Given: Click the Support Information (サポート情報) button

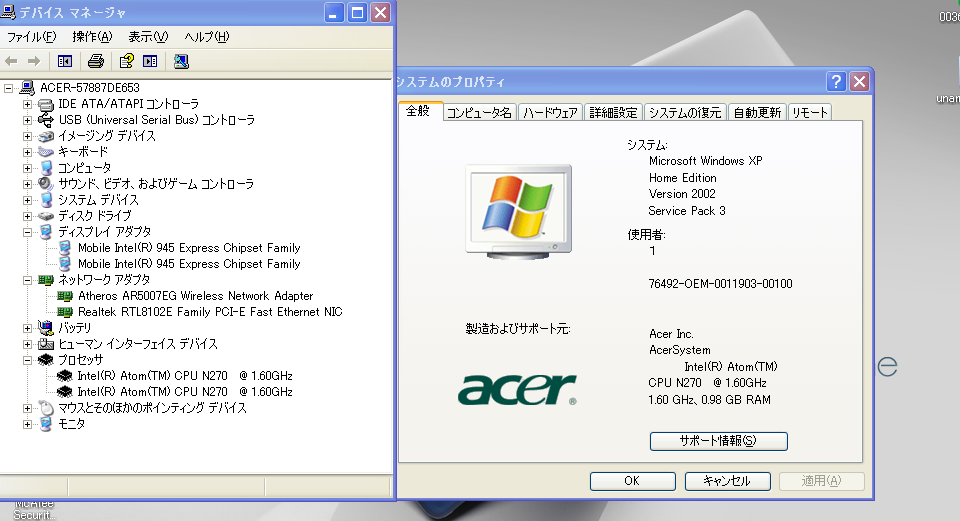Looking at the screenshot, I should pyautogui.click(x=718, y=441).
